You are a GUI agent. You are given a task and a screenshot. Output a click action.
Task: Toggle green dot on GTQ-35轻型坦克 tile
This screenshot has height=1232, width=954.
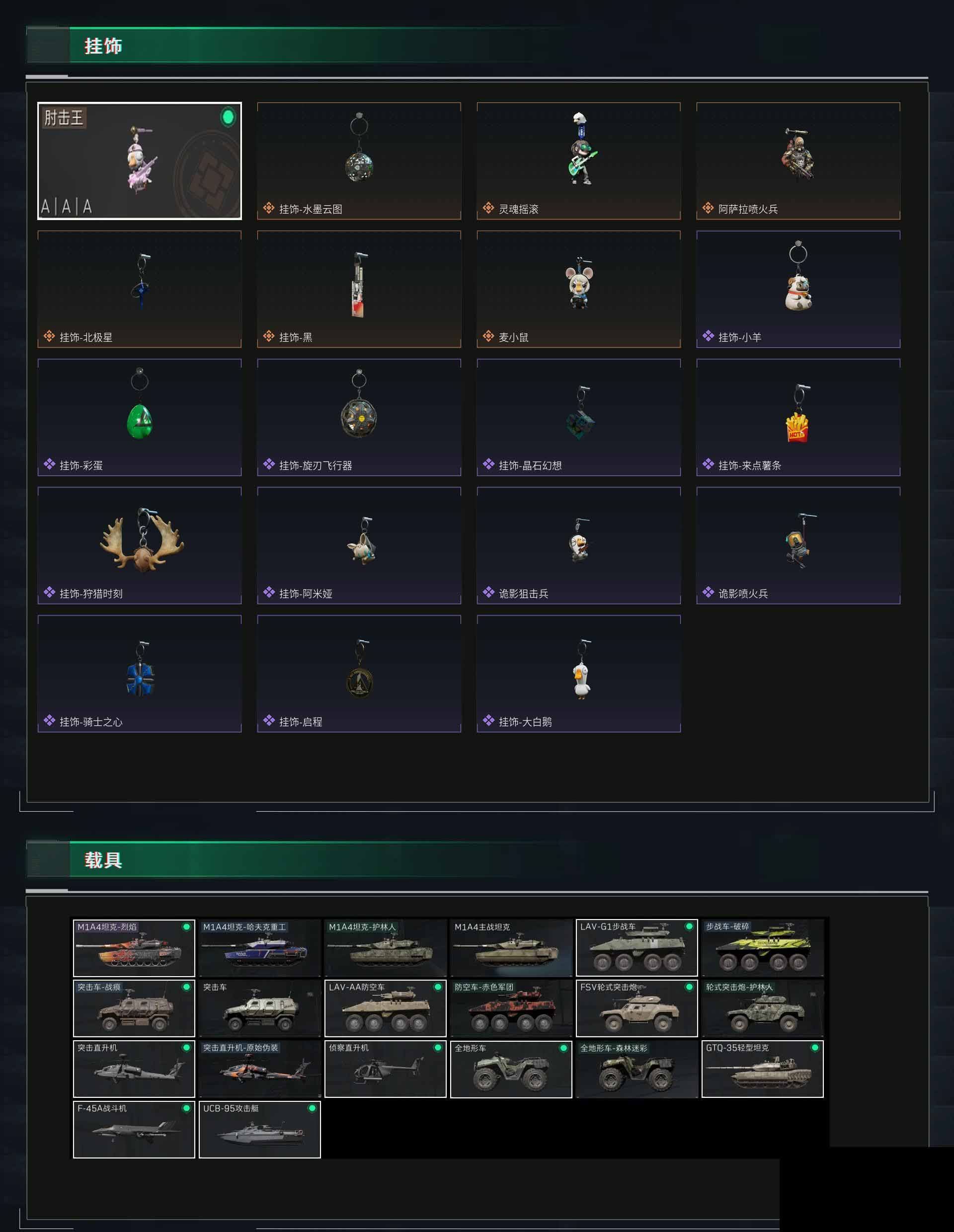[x=815, y=1048]
